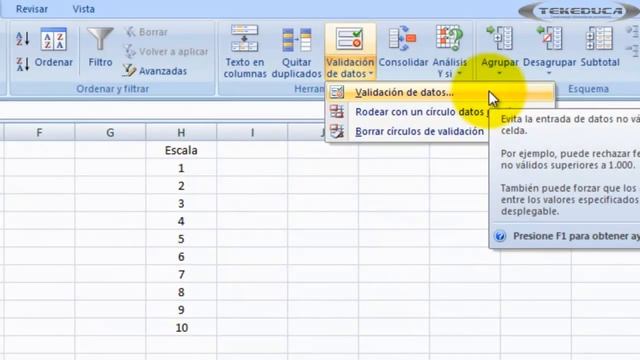Image resolution: width=640 pixels, height=360 pixels.
Task: Click the Desagrupar icon
Action: (x=549, y=38)
